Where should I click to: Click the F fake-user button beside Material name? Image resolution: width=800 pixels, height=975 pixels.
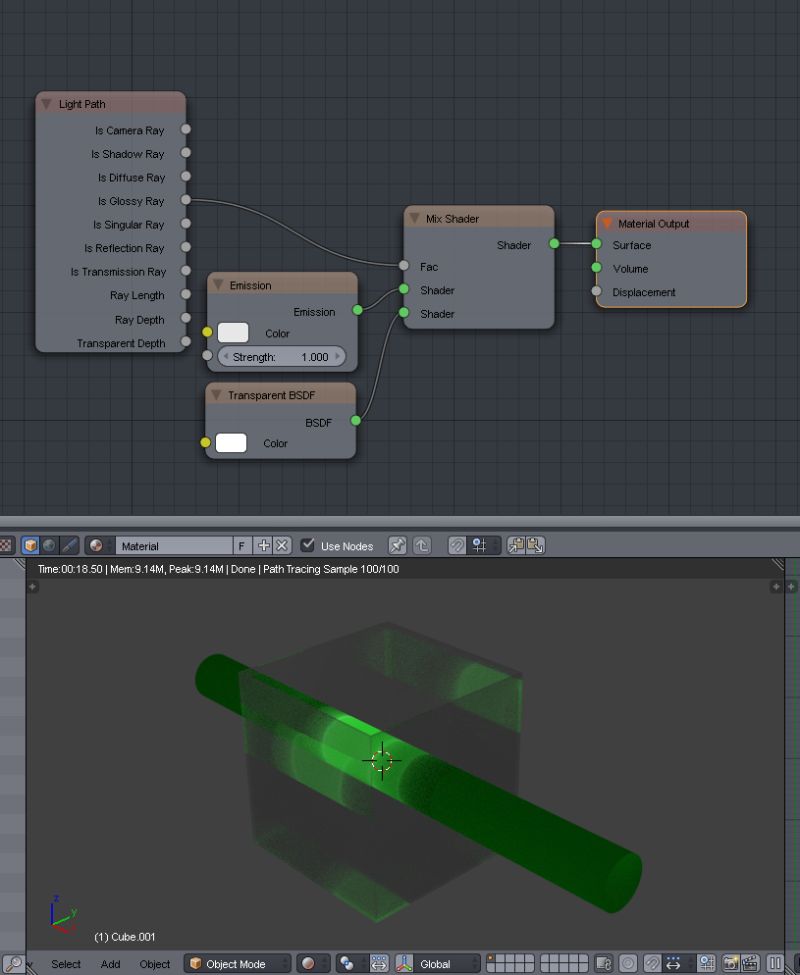click(x=243, y=545)
